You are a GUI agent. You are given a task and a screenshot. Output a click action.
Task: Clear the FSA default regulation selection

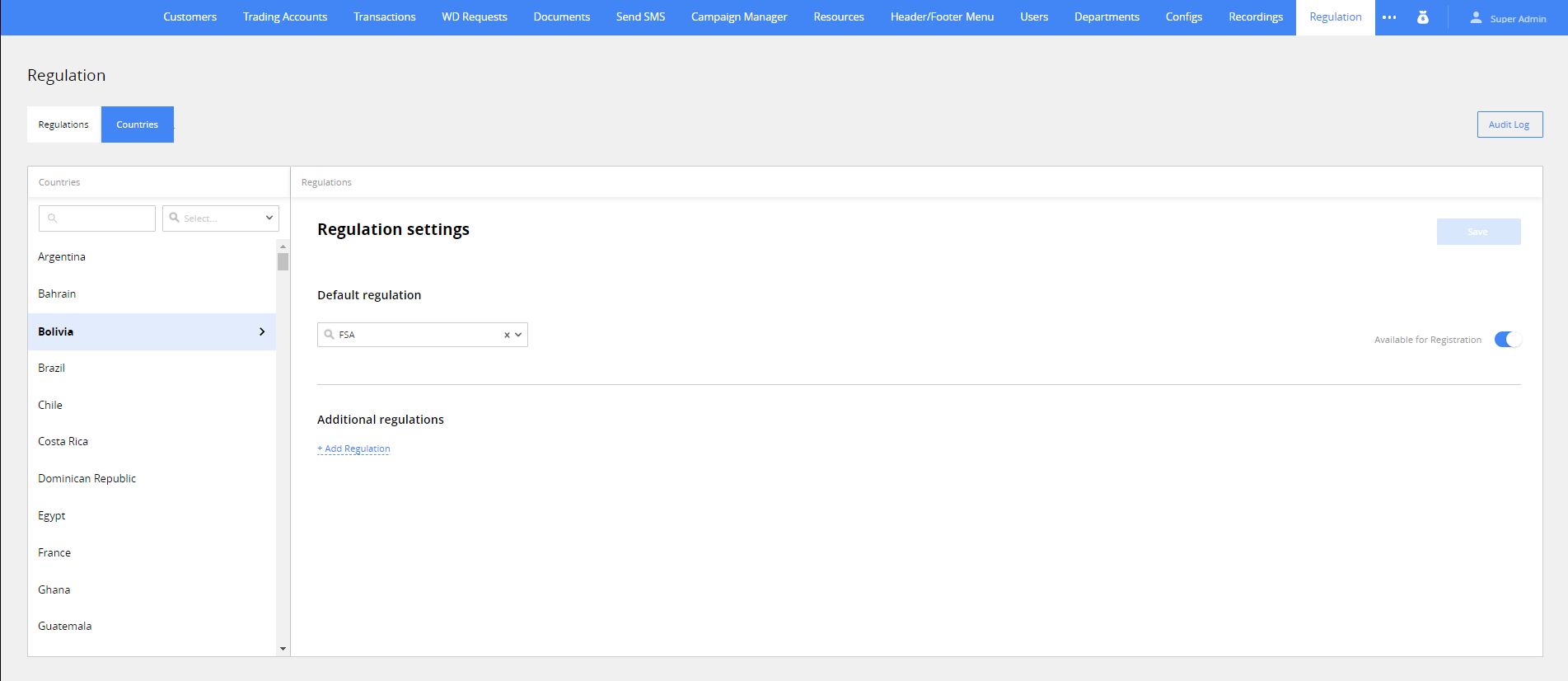click(x=507, y=335)
